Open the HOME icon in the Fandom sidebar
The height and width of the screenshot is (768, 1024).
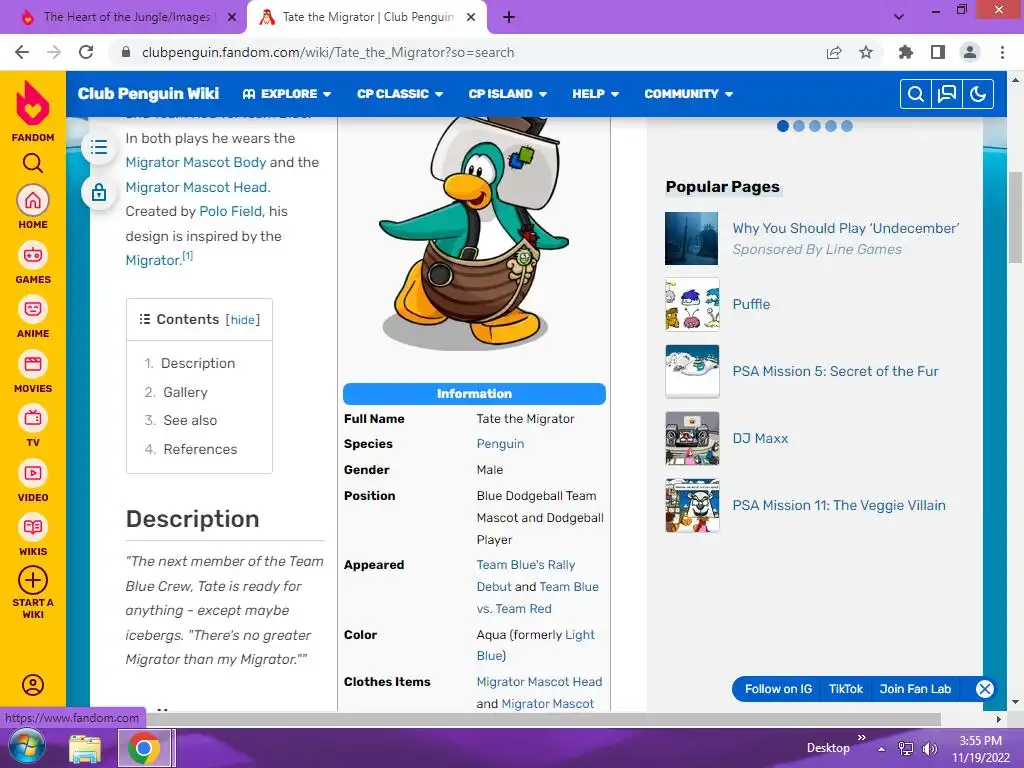33,200
